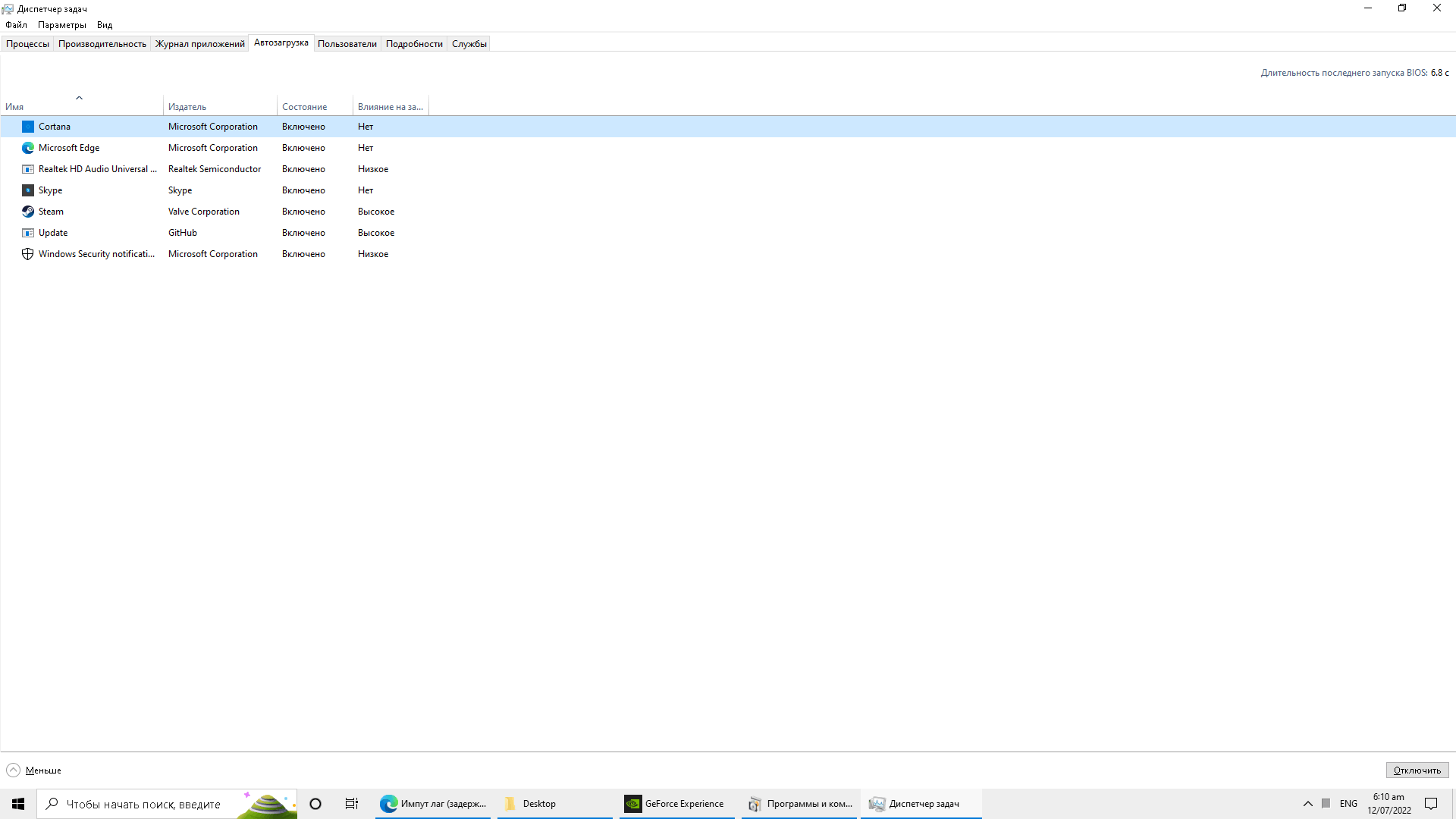1456x819 pixels.
Task: Open the Windows Start menu
Action: (x=18, y=804)
